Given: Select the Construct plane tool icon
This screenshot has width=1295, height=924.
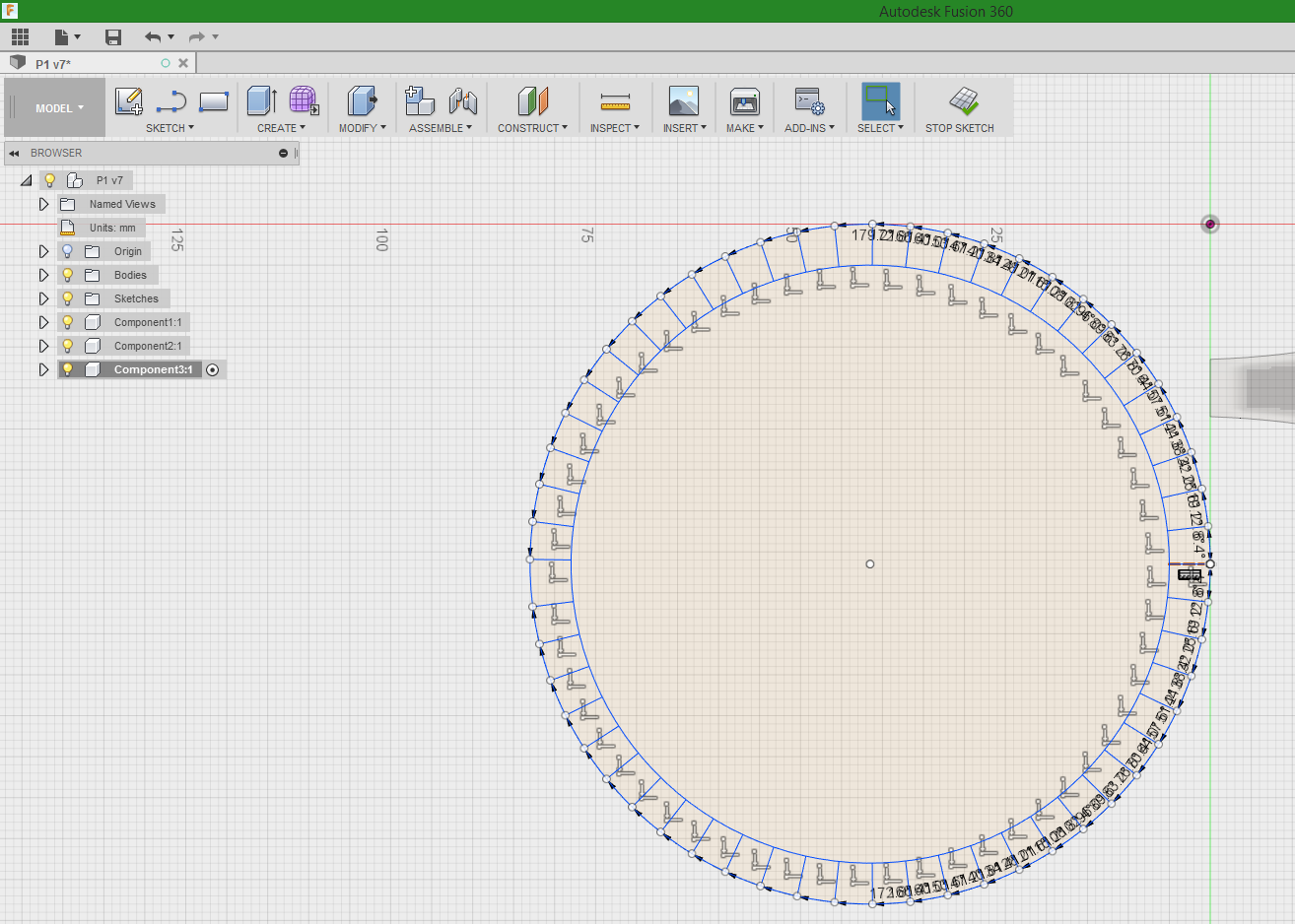Looking at the screenshot, I should [x=532, y=100].
